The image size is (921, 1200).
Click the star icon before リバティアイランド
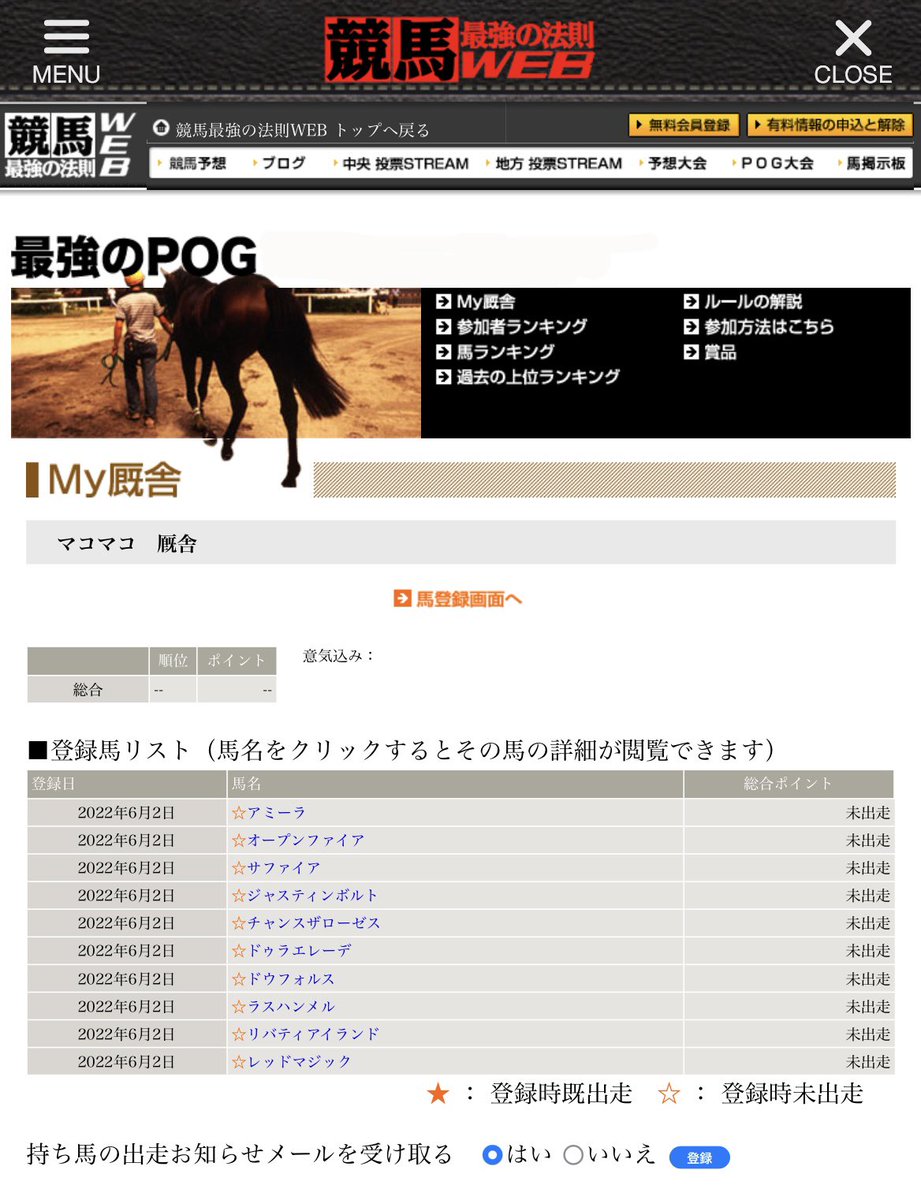coord(238,1034)
